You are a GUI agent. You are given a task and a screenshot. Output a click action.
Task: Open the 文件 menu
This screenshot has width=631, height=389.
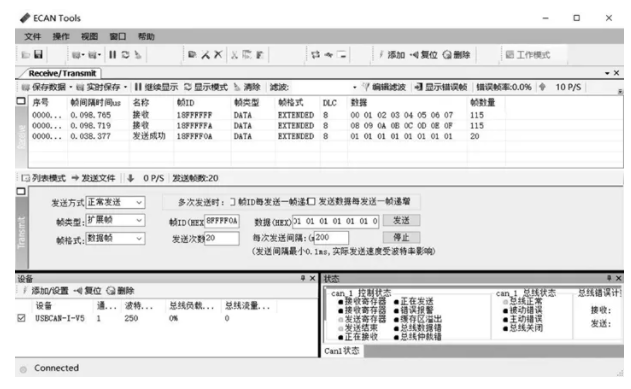pos(33,37)
